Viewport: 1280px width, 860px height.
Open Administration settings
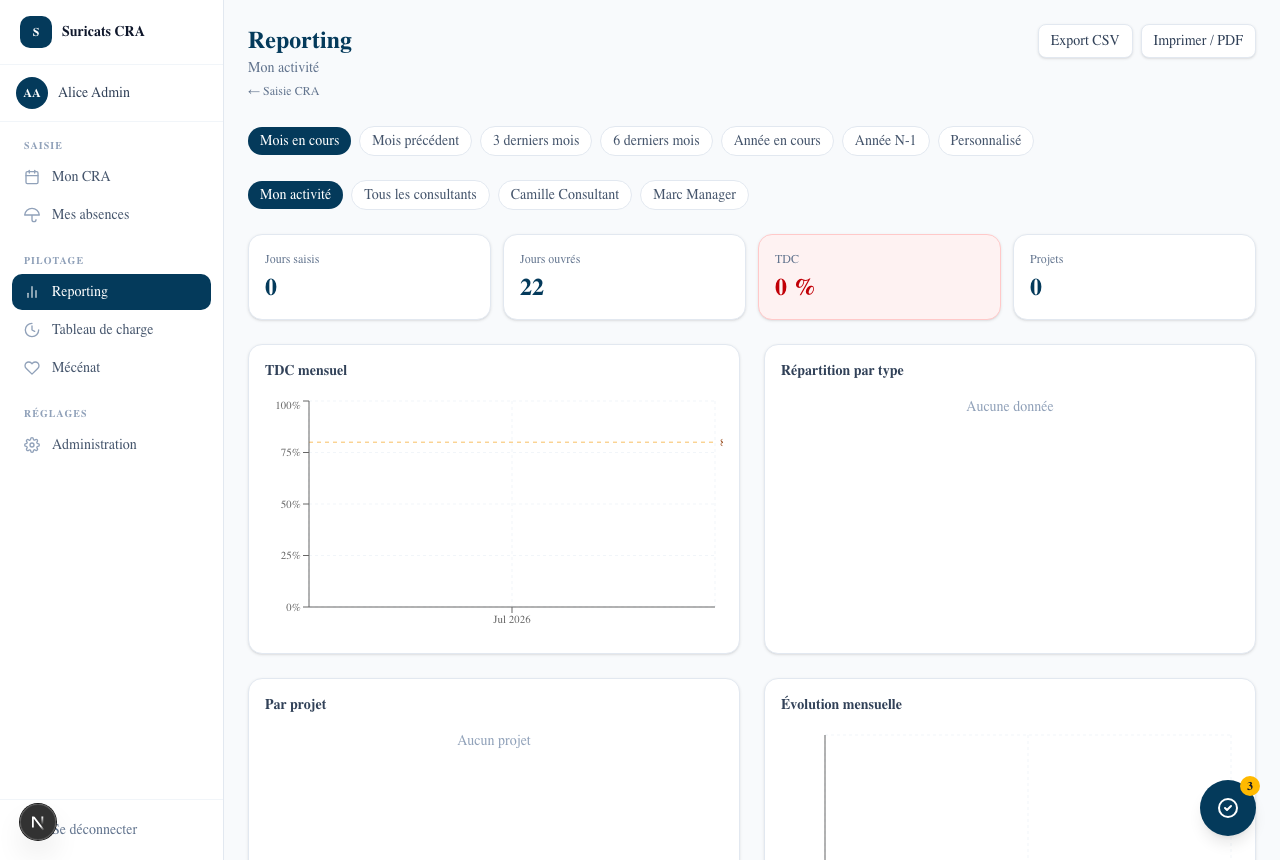111,445
